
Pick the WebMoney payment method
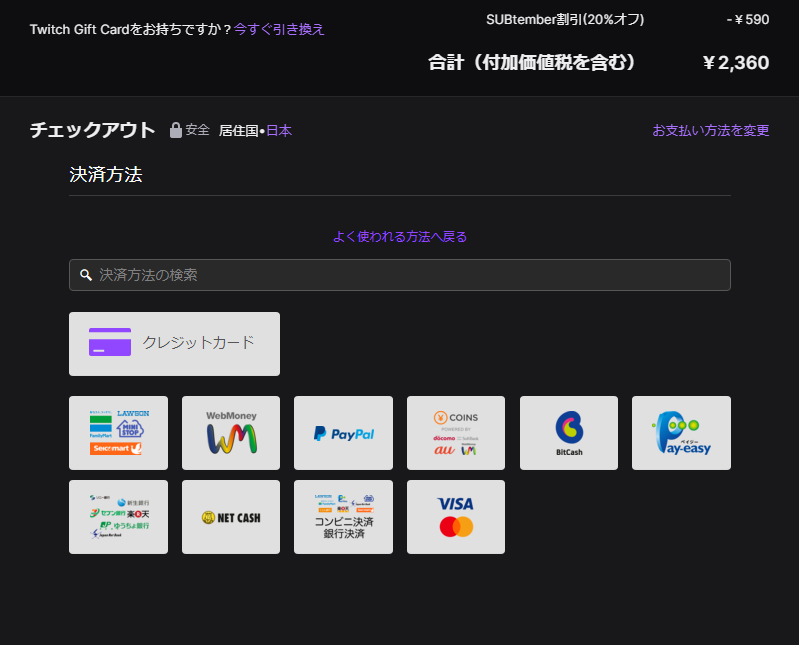pos(231,433)
